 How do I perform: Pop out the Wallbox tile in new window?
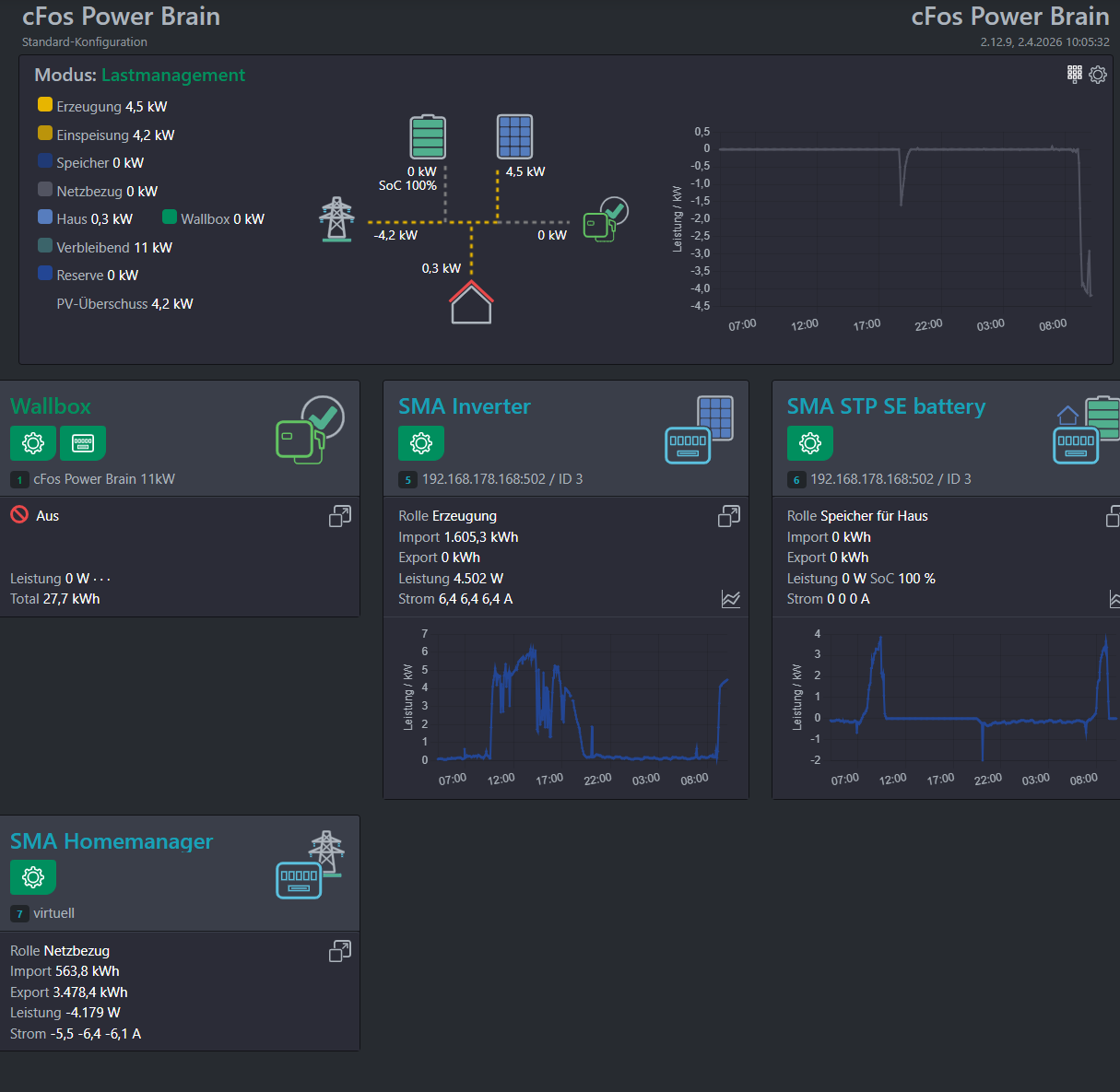pos(340,517)
